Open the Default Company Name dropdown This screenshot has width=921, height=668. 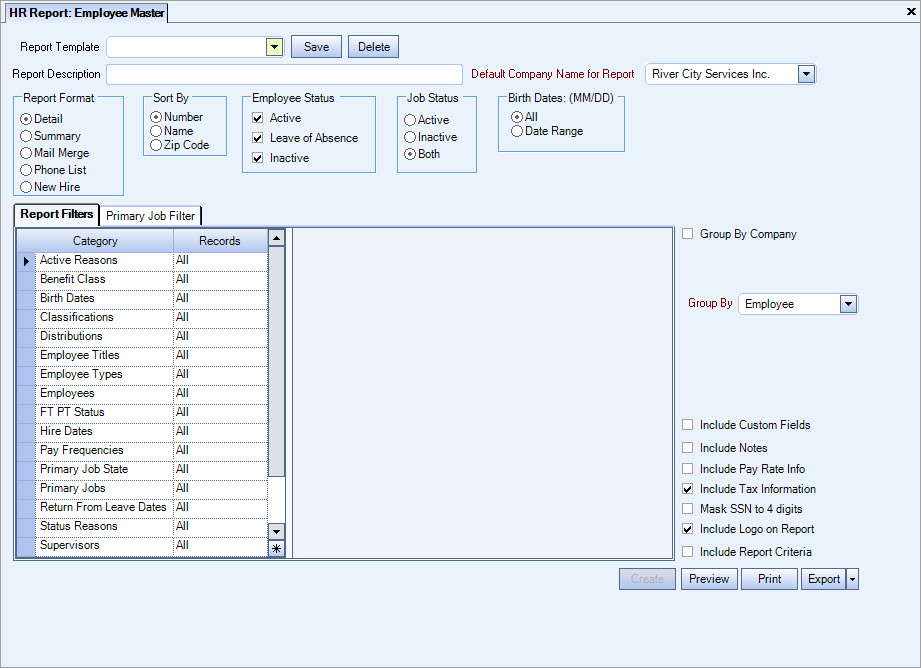(804, 73)
